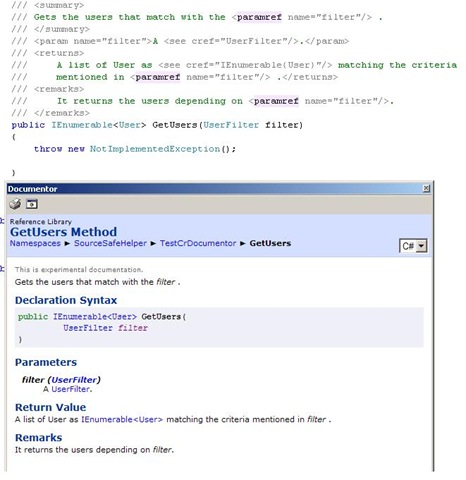The image size is (466, 480).
Task: Click the UserFilter type in the code signature
Action: pyautogui.click(x=231, y=125)
